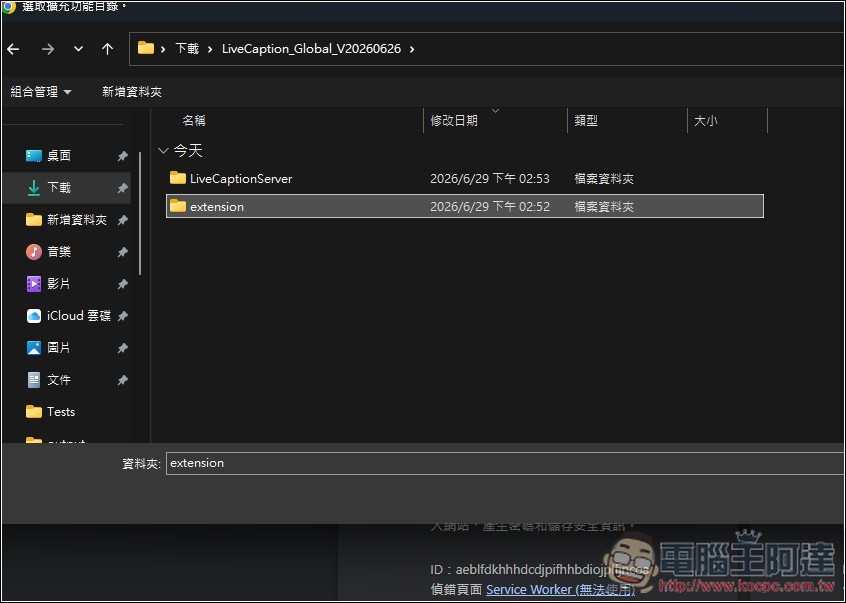Image resolution: width=846 pixels, height=603 pixels.
Task: Open 新增資料夾 in the sidebar
Action: click(66, 220)
